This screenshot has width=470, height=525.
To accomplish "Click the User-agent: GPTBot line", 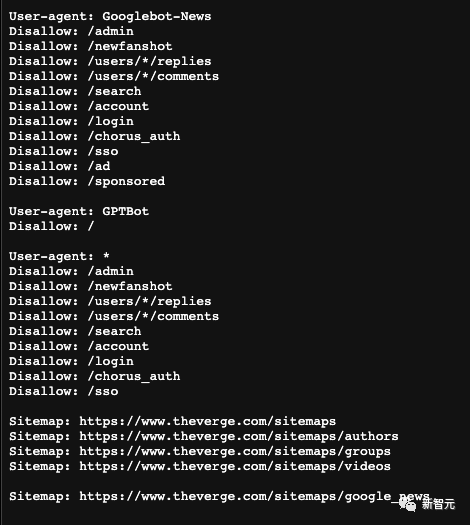I will click(x=79, y=211).
